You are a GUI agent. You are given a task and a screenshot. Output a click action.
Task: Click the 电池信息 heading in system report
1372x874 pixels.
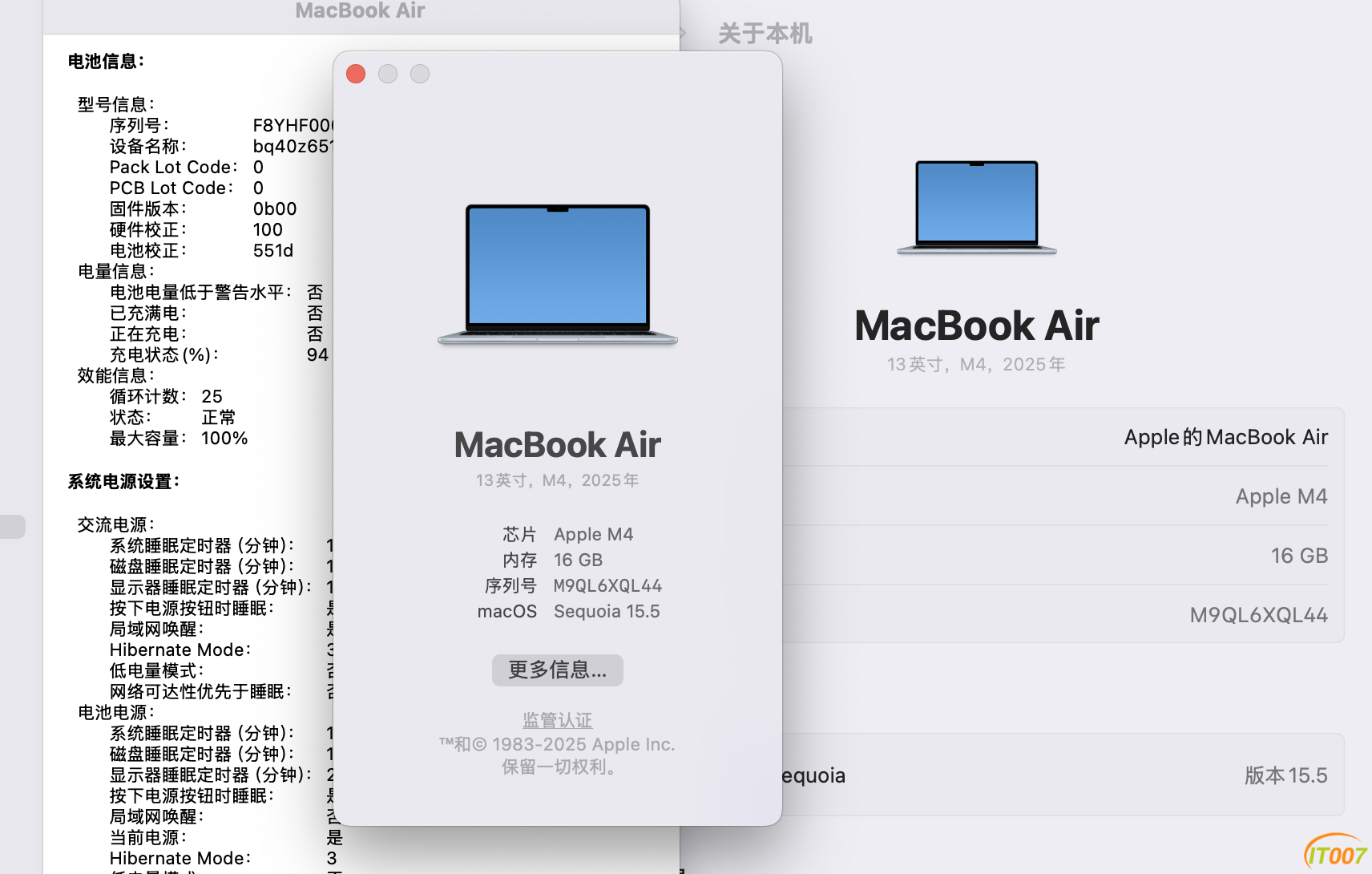click(106, 62)
